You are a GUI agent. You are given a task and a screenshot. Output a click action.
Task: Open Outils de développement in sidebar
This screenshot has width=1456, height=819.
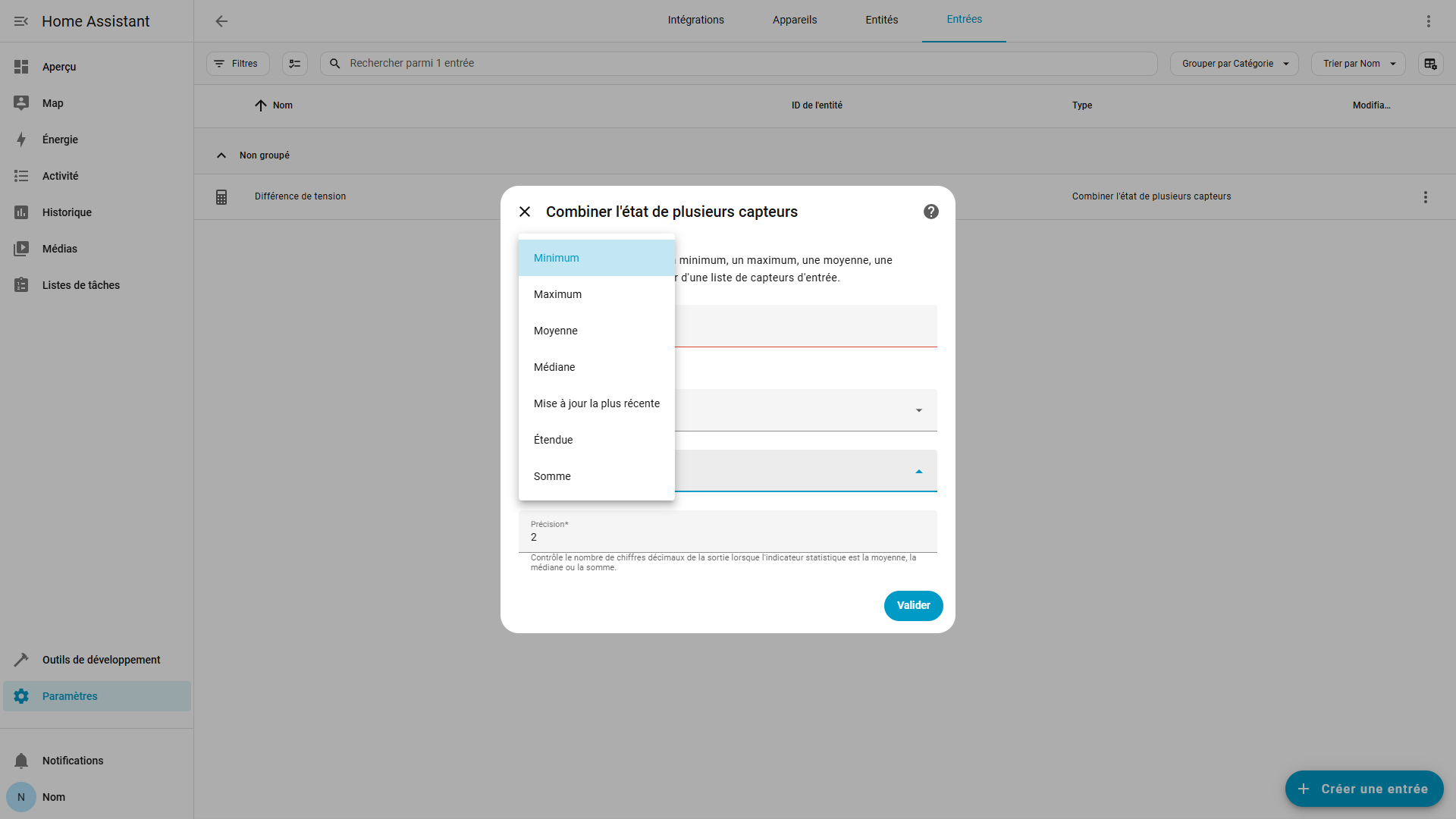tap(101, 660)
